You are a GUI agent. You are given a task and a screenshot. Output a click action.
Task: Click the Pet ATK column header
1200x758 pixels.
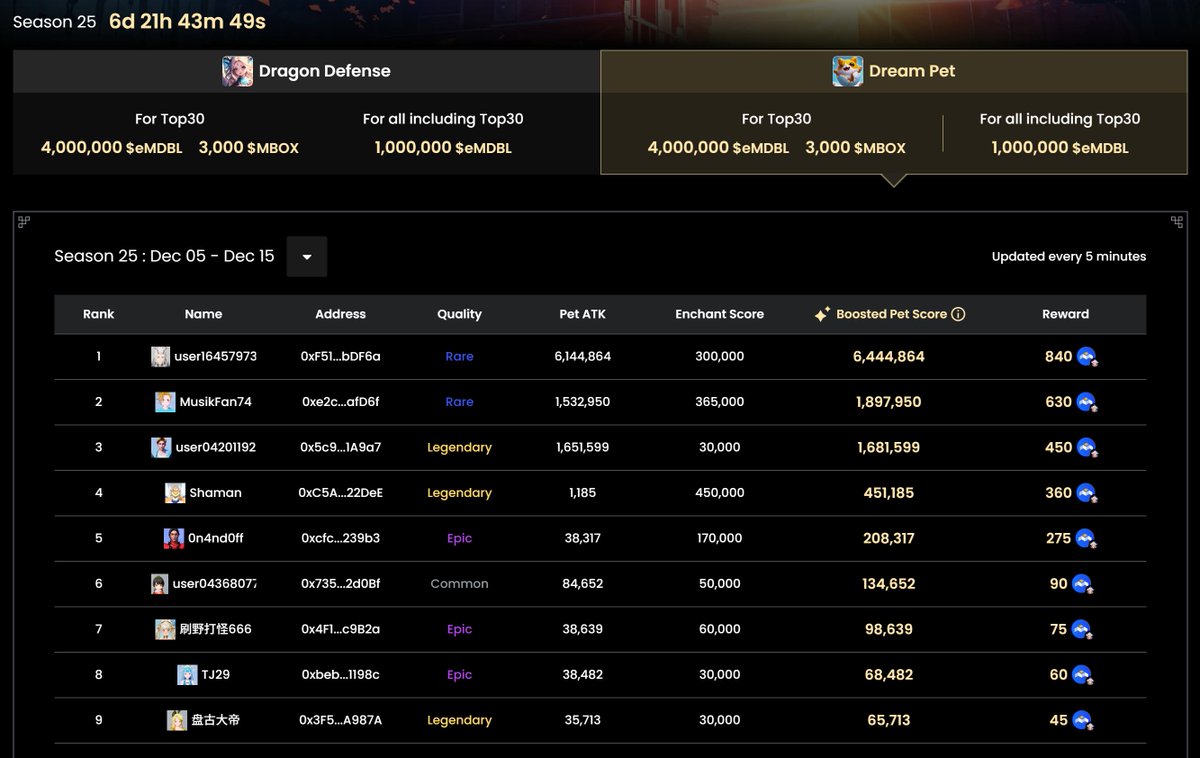(582, 314)
